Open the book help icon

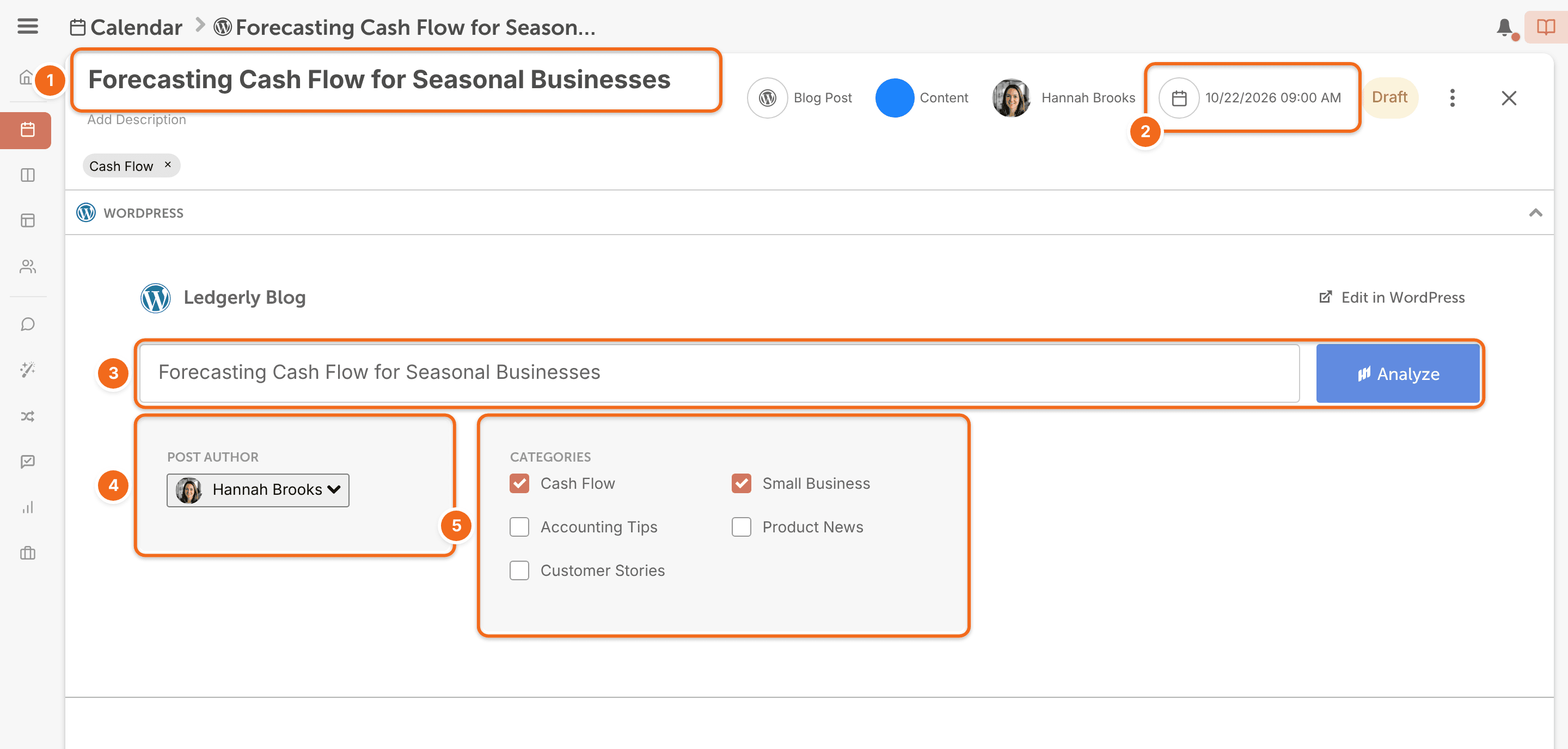pos(1546,27)
